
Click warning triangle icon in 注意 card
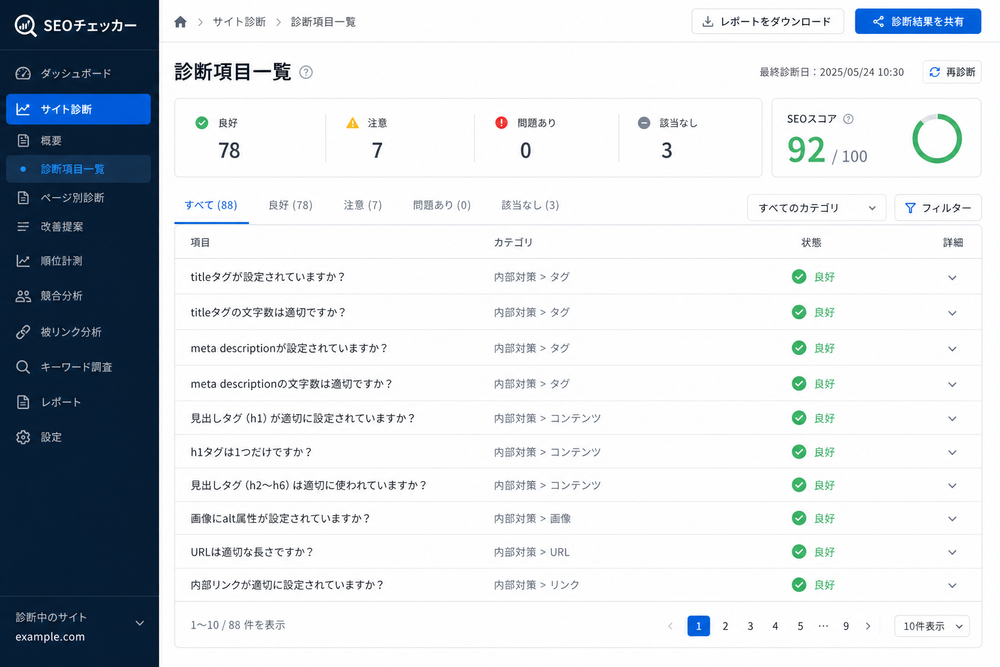tap(353, 122)
